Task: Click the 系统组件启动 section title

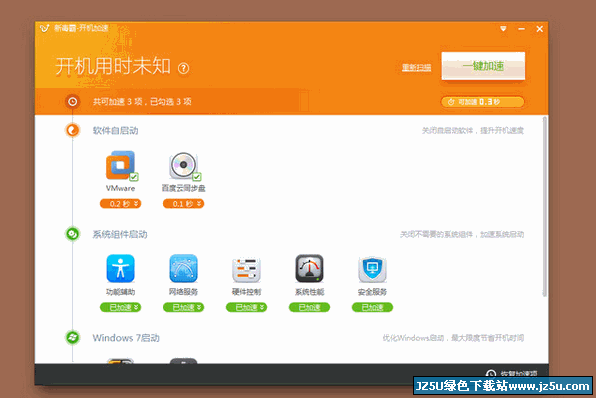Action: 120,234
